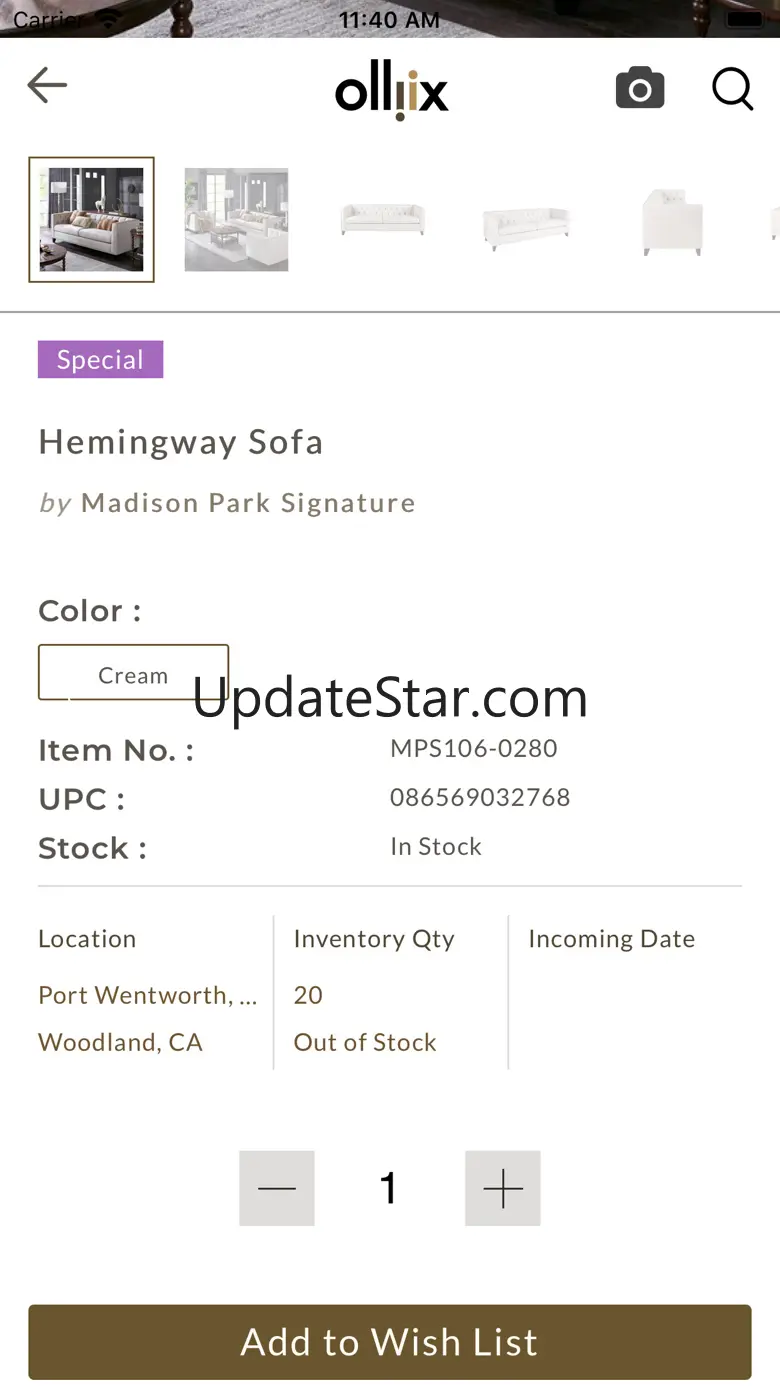Tap the Olliix logo

(x=391, y=92)
